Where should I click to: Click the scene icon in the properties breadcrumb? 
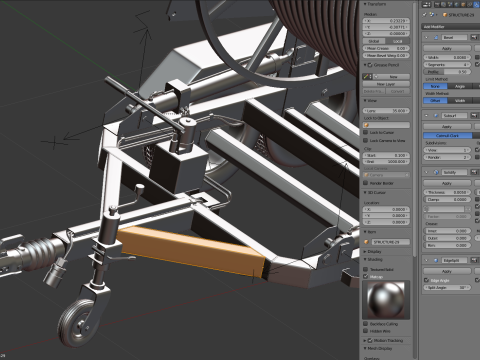[x=432, y=15]
